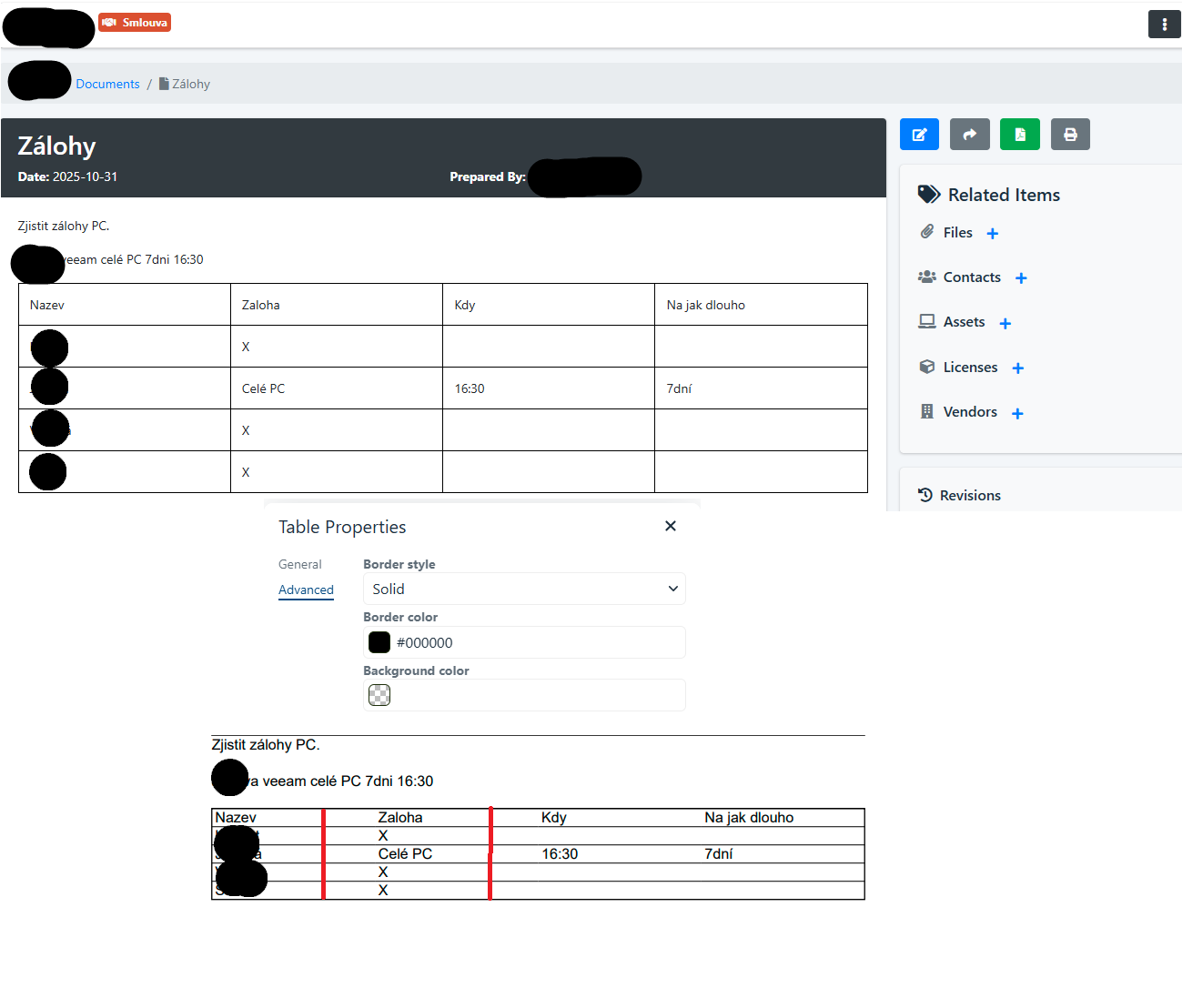1182x1008 pixels.
Task: Add a vendor with the plus icon
Action: pyautogui.click(x=1017, y=414)
